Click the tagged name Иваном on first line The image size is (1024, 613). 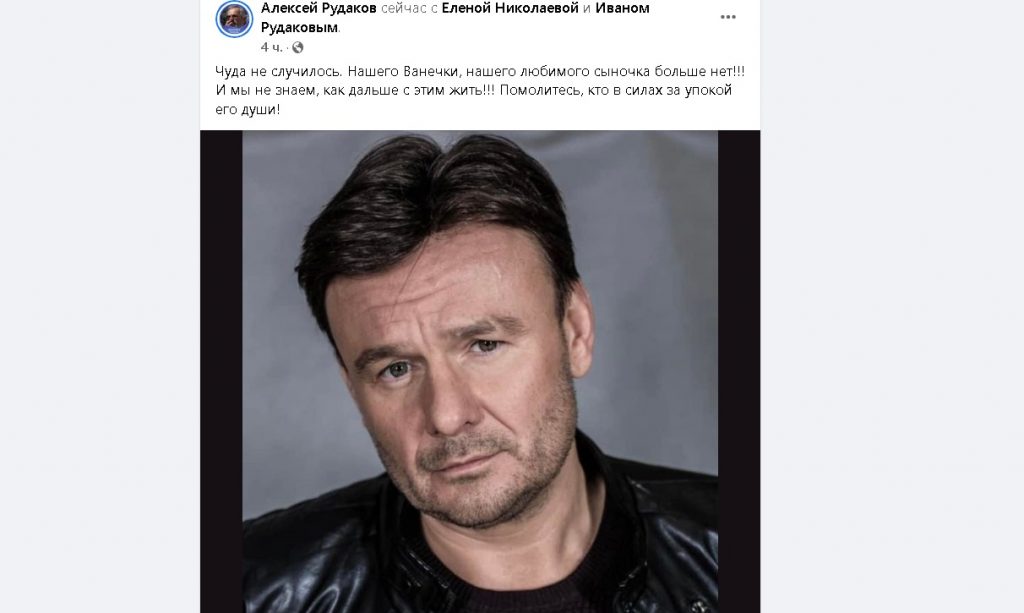click(622, 8)
